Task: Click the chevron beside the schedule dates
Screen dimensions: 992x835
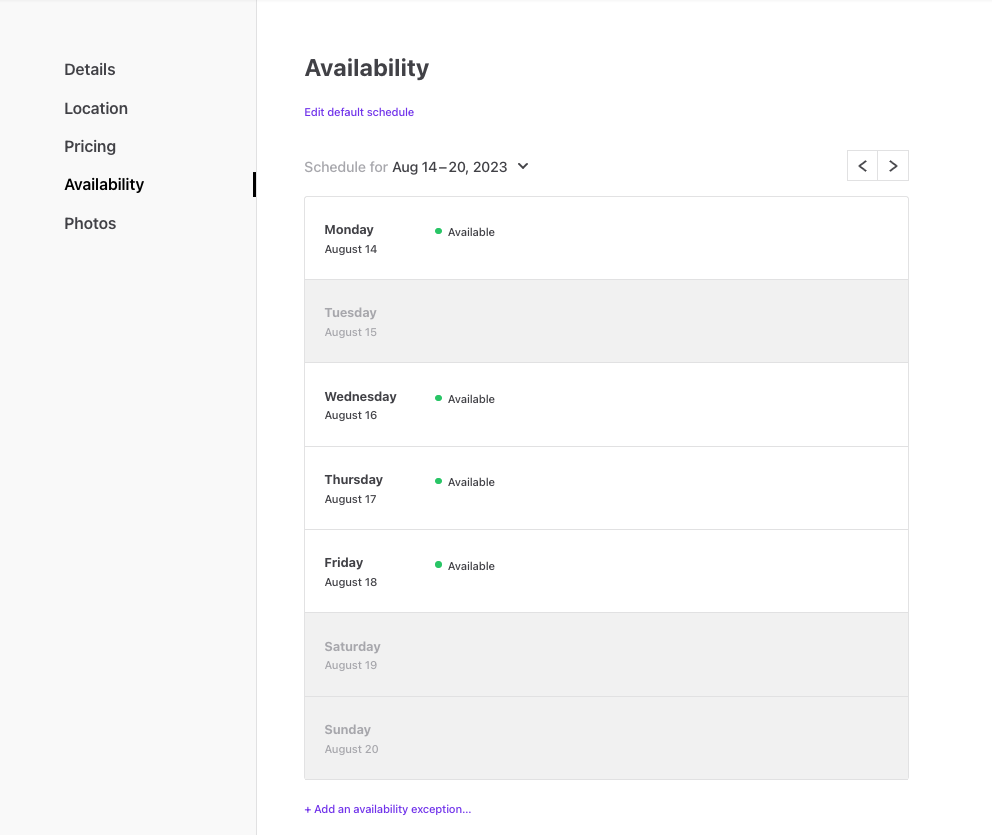Action: tap(523, 166)
